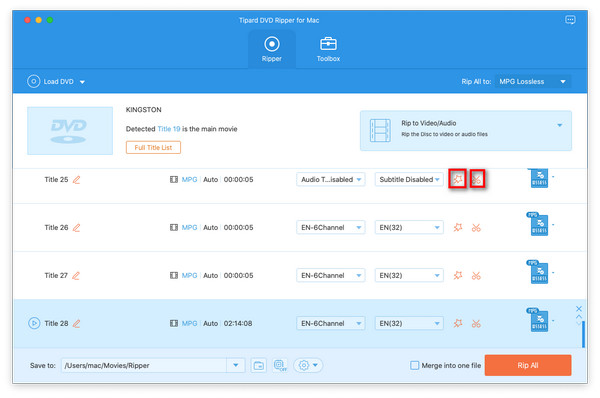Click the title list scrollbar

click(583, 334)
